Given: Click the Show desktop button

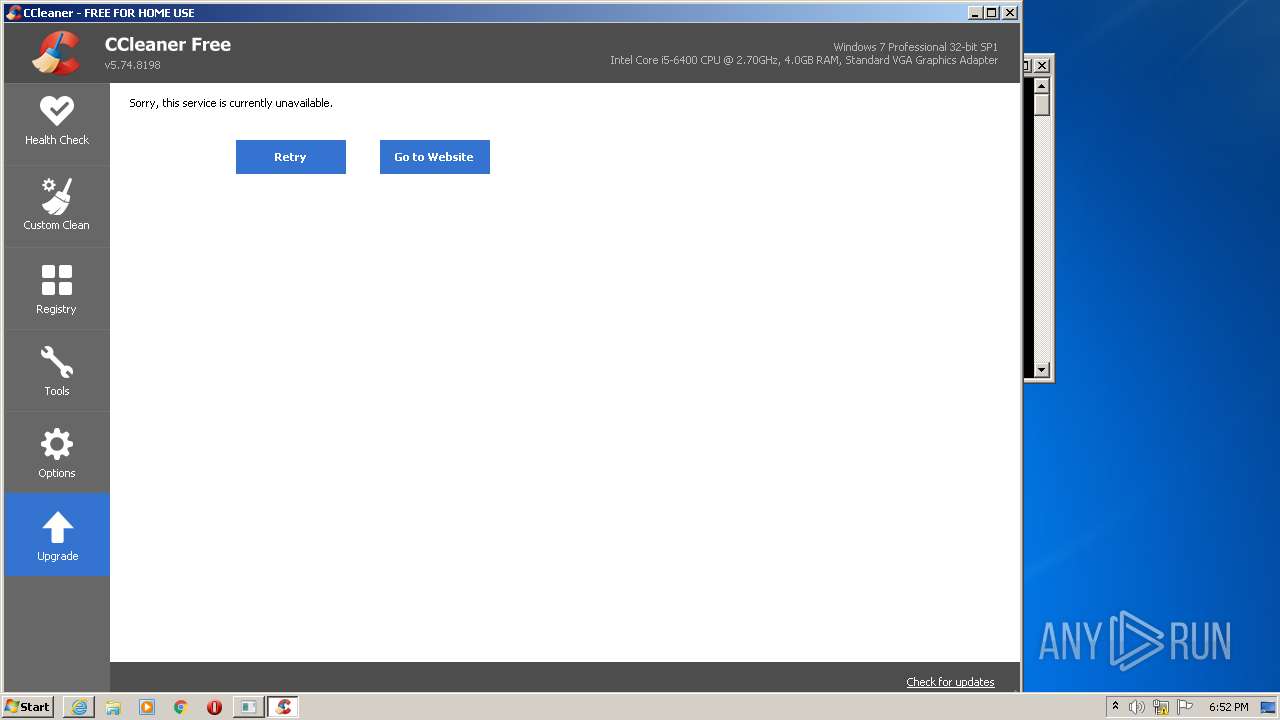Looking at the screenshot, I should [x=1268, y=707].
